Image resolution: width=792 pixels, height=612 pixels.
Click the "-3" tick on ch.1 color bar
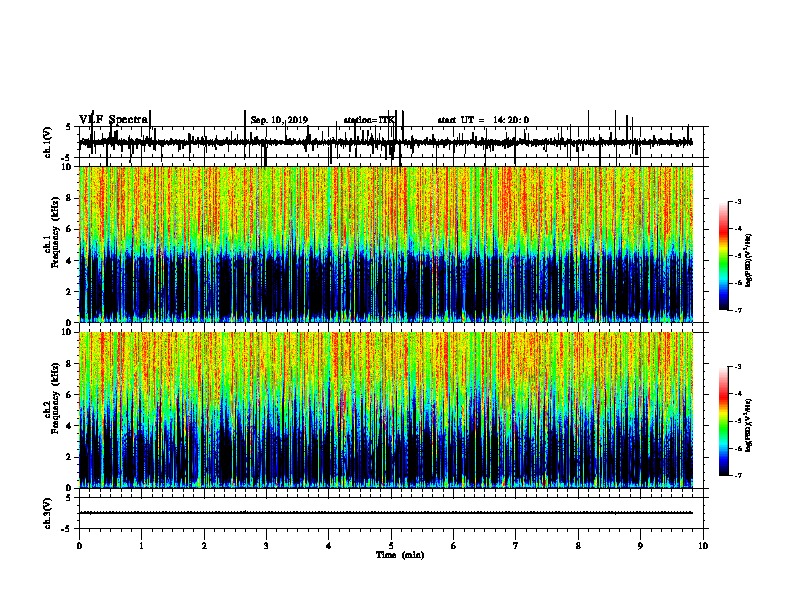click(737, 201)
